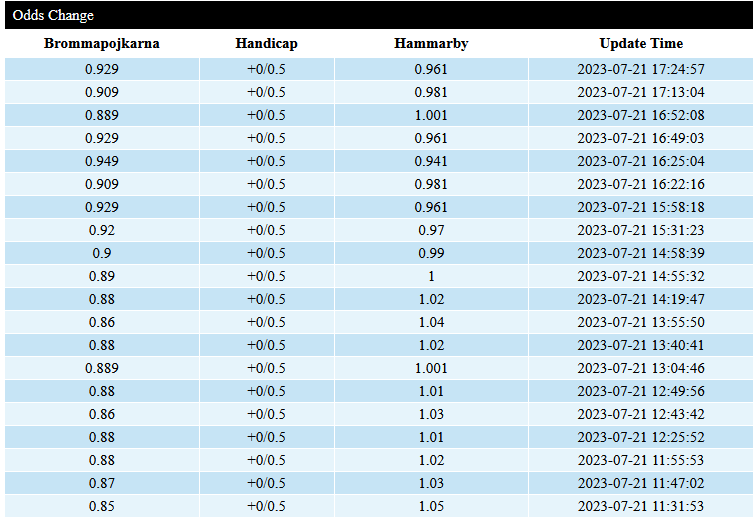Click the update time 2023-07-21 16:25:04

click(641, 161)
